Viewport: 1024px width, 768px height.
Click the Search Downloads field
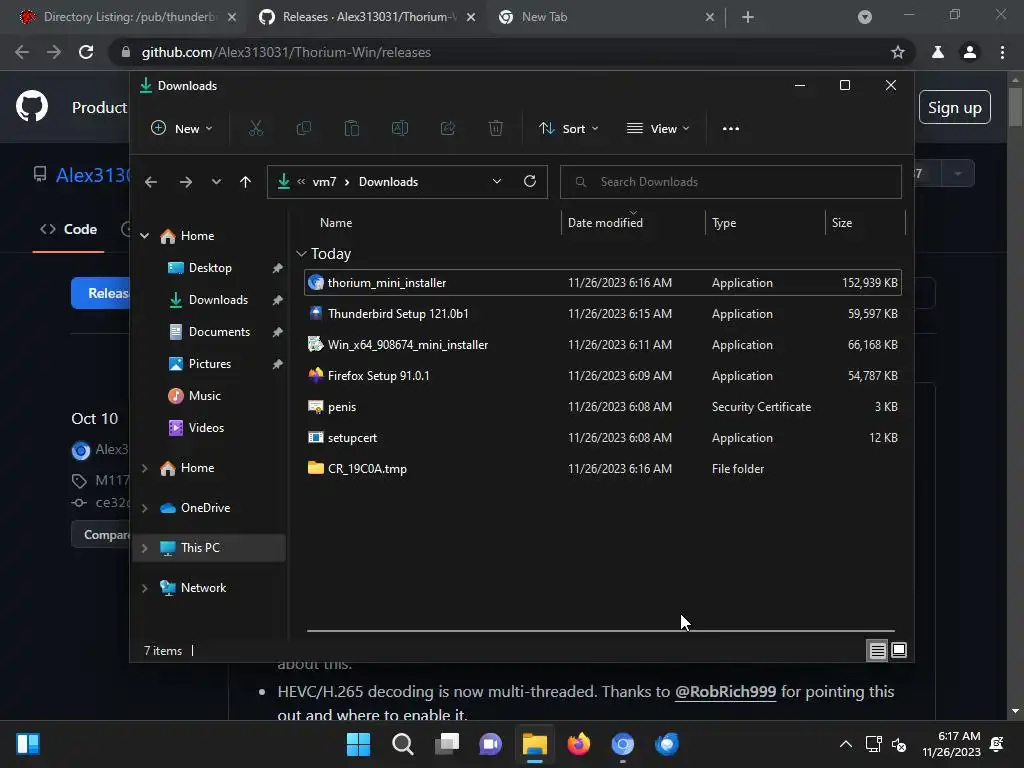point(731,182)
